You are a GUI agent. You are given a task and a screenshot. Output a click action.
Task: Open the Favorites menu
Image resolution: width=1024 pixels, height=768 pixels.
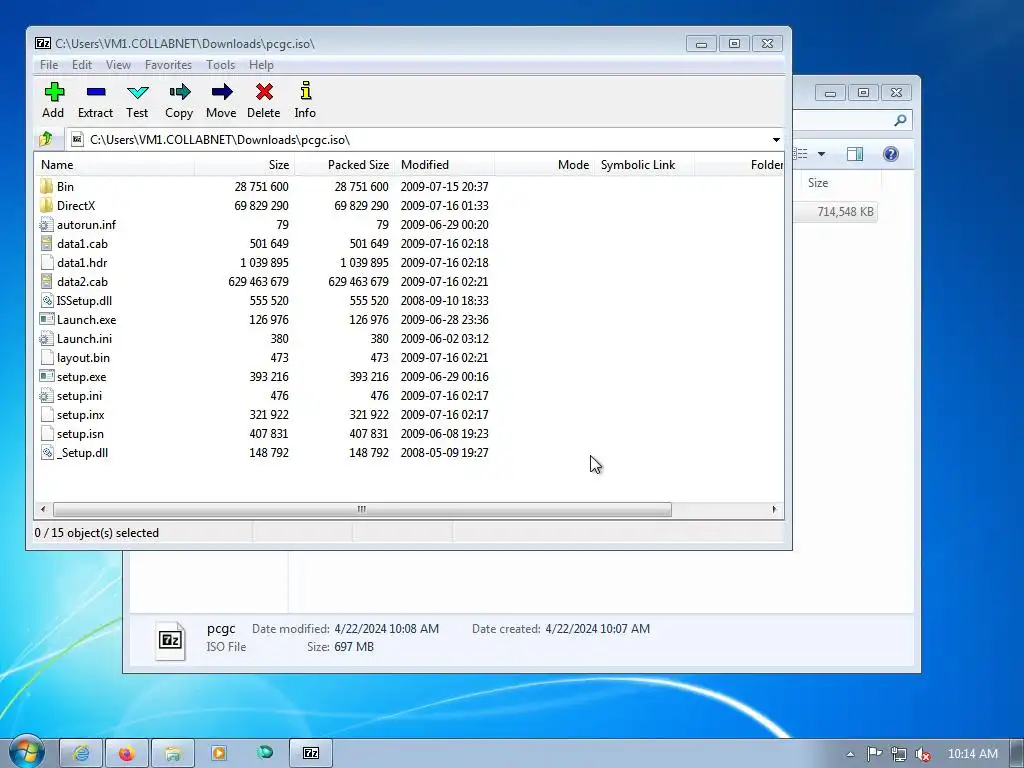(168, 65)
